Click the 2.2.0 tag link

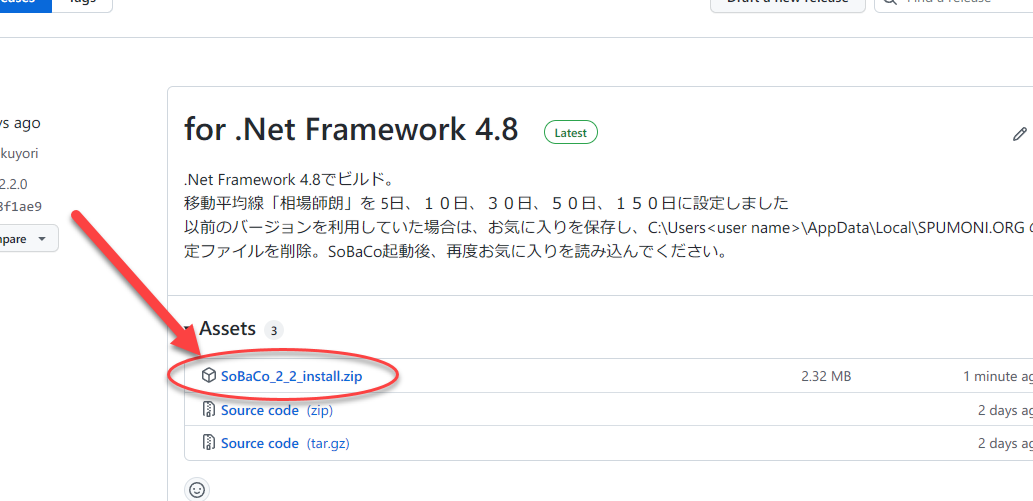click(14, 183)
